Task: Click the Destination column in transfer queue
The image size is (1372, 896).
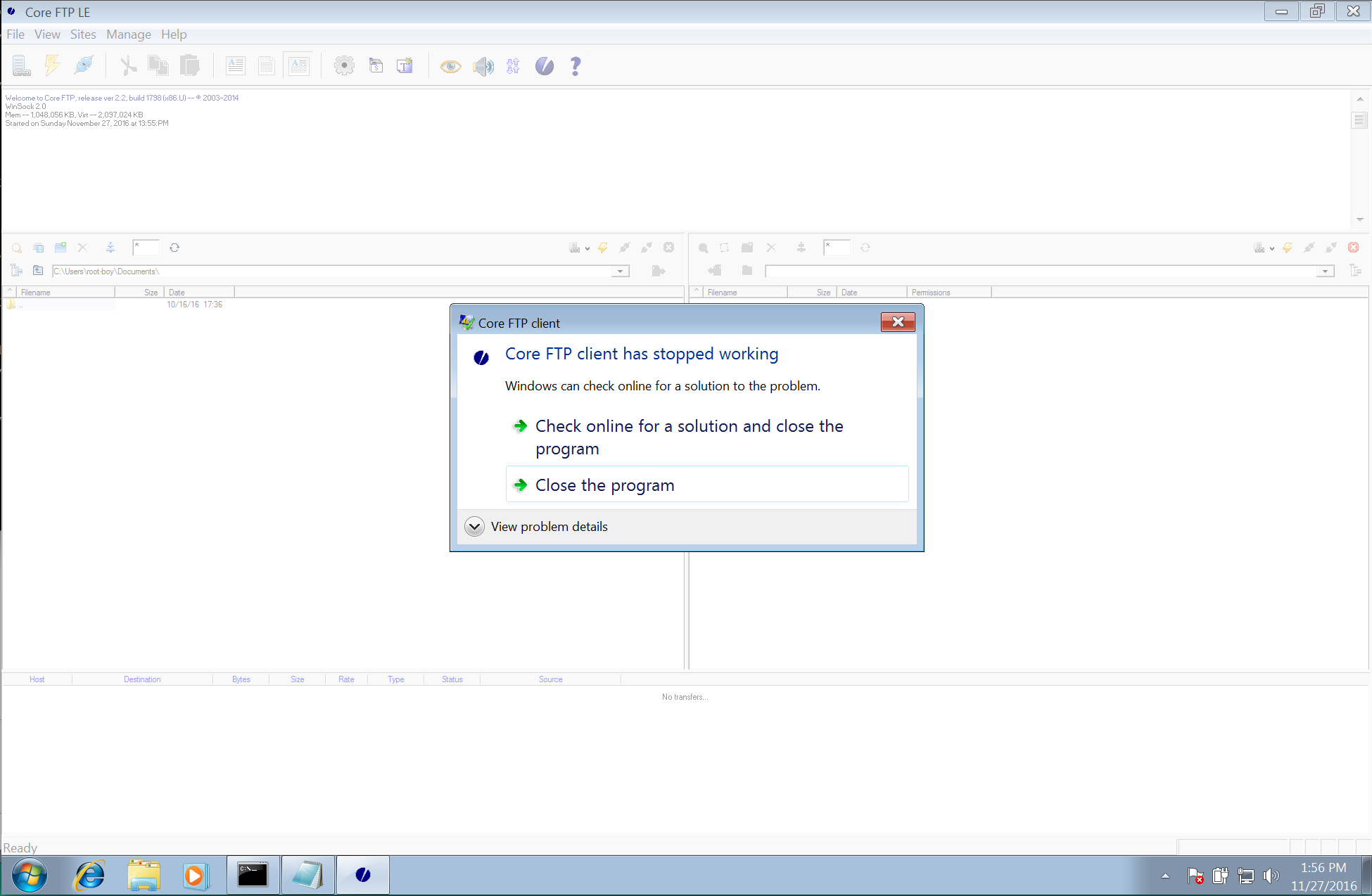Action: pyautogui.click(x=142, y=679)
